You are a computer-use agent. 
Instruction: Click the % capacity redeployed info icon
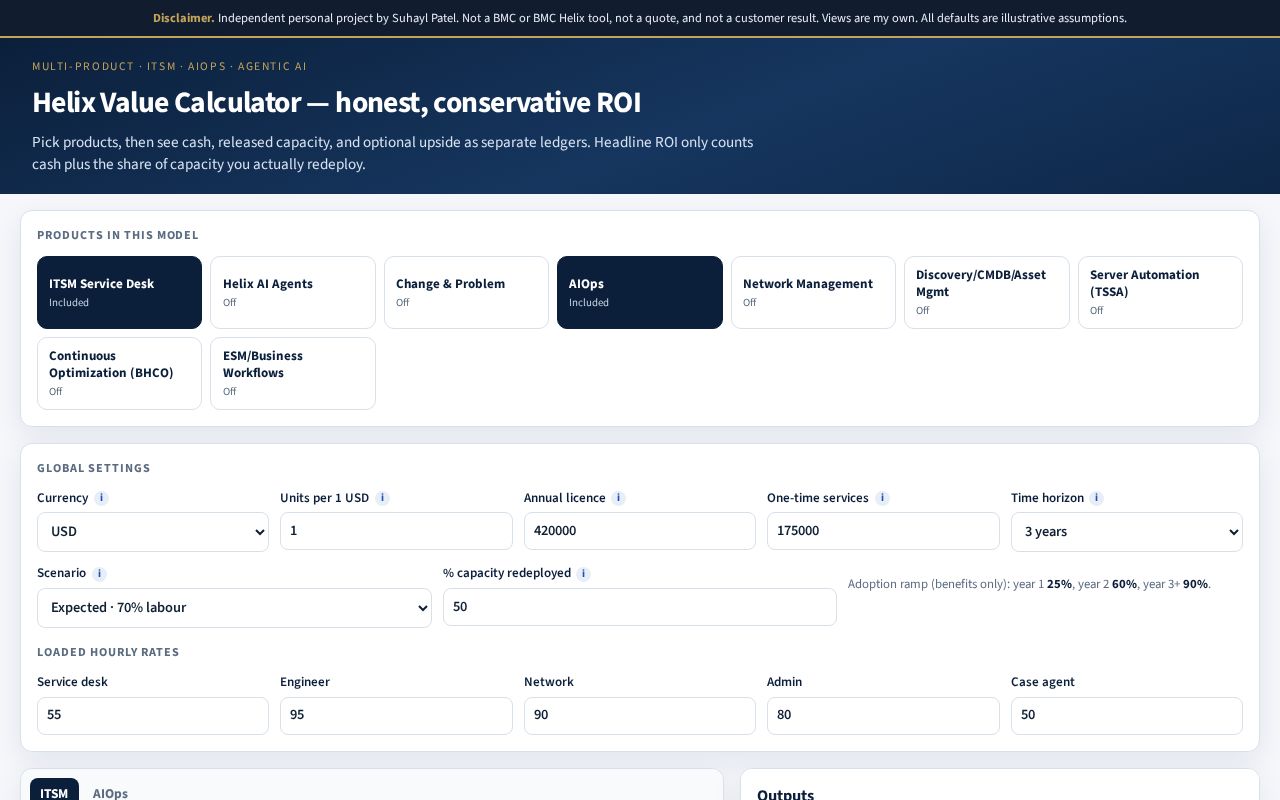[584, 574]
